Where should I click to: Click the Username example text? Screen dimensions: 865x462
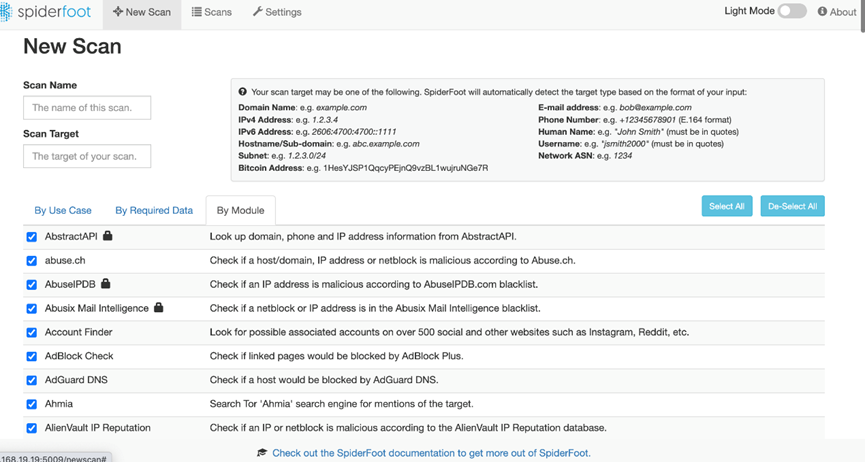click(x=631, y=144)
